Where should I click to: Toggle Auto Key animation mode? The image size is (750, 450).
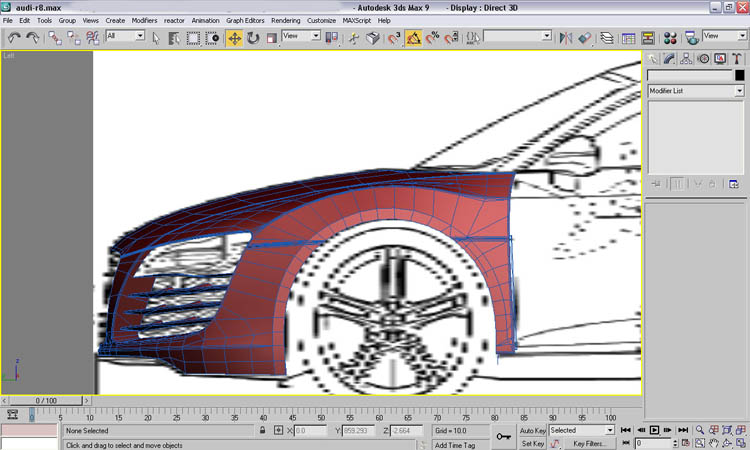pos(531,430)
